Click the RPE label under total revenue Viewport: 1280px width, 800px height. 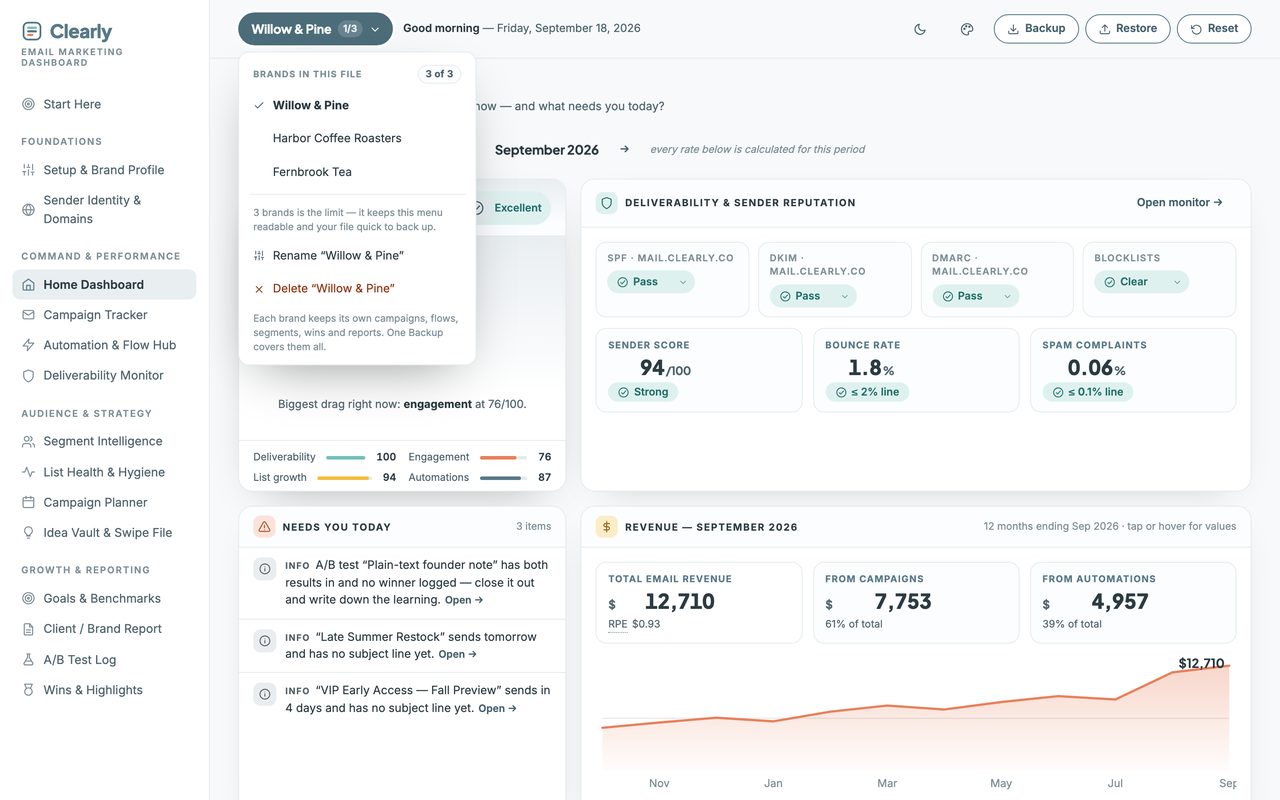point(618,624)
